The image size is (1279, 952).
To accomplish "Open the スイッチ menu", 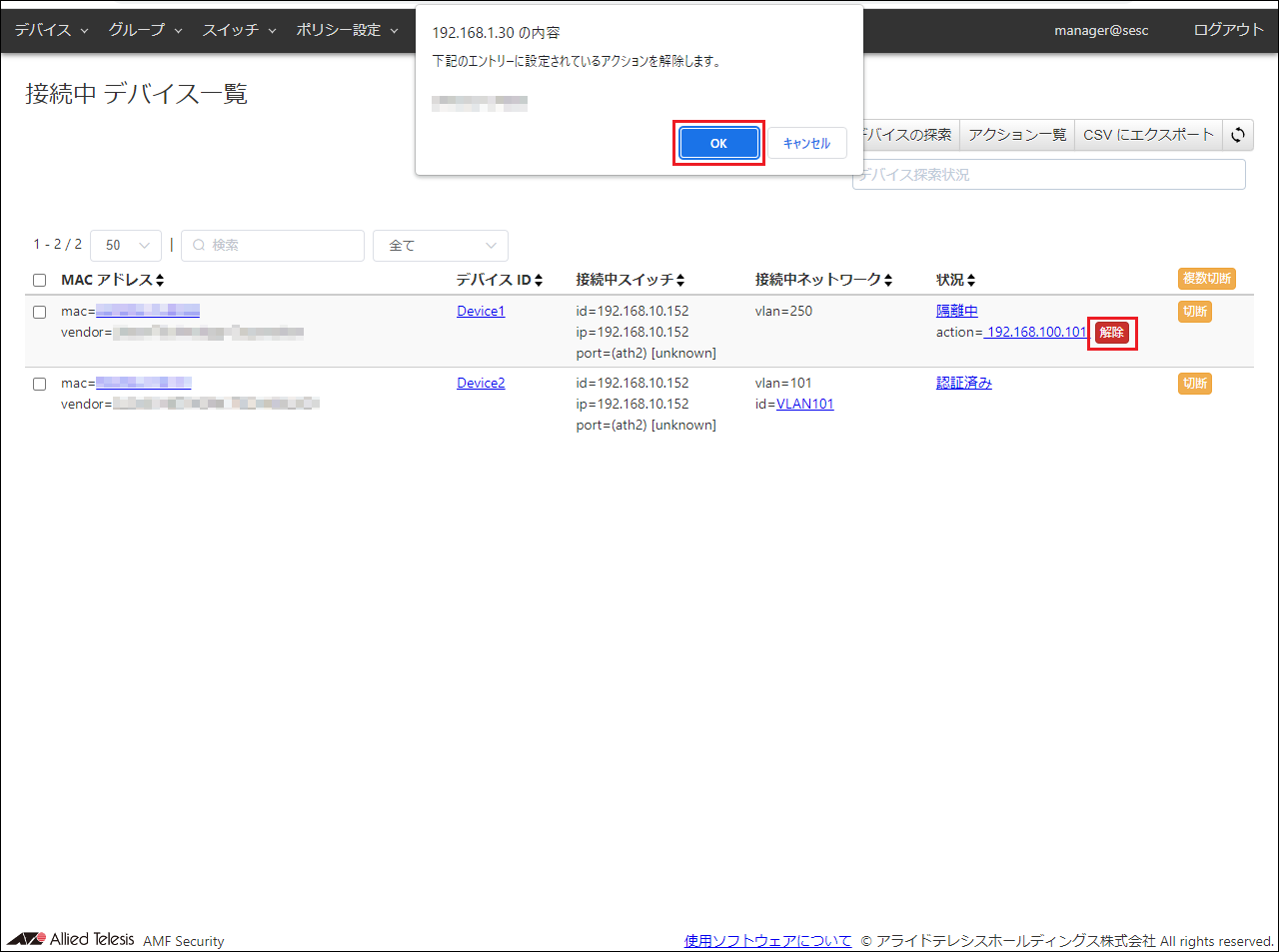I will tap(239, 30).
